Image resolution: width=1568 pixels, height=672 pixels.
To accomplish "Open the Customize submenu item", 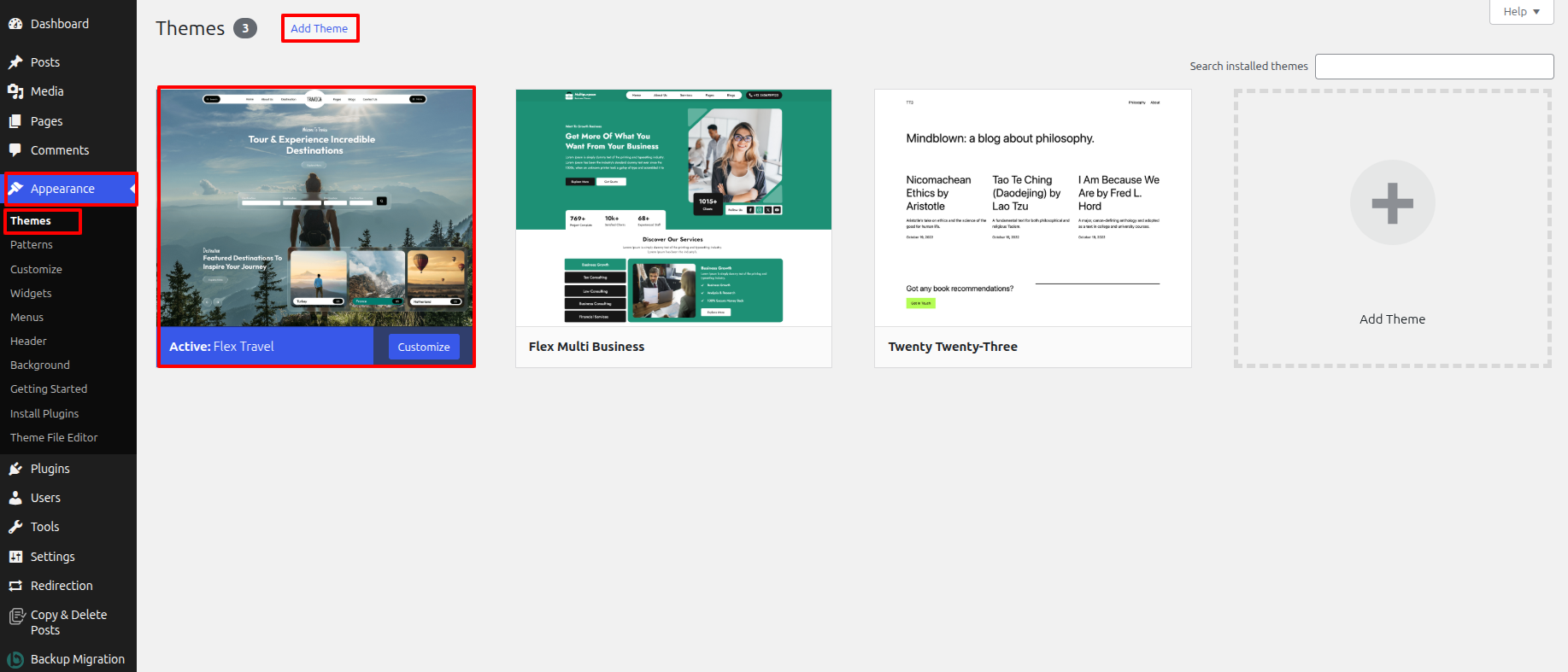I will 36,269.
